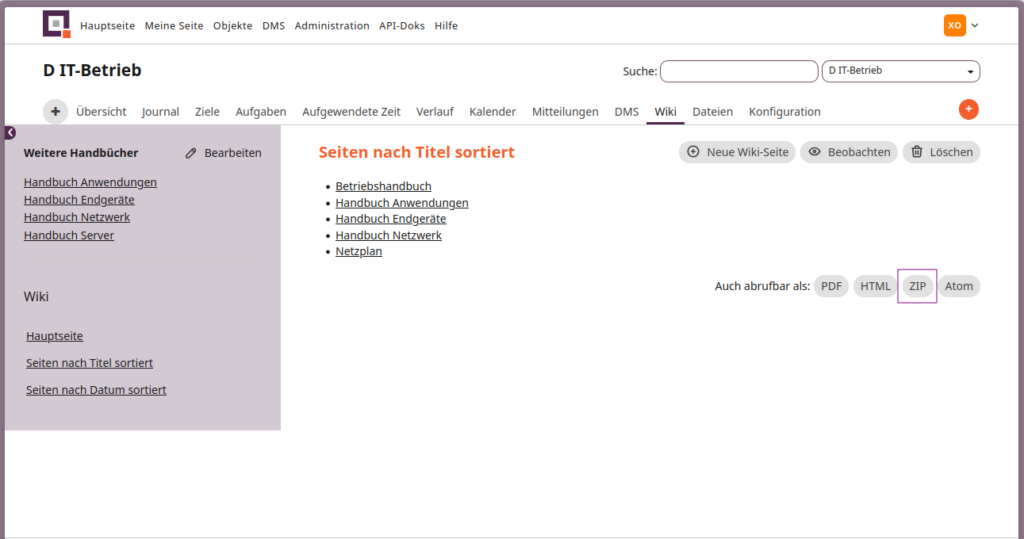
Task: Open the Netzplan wiki page
Action: (x=359, y=252)
